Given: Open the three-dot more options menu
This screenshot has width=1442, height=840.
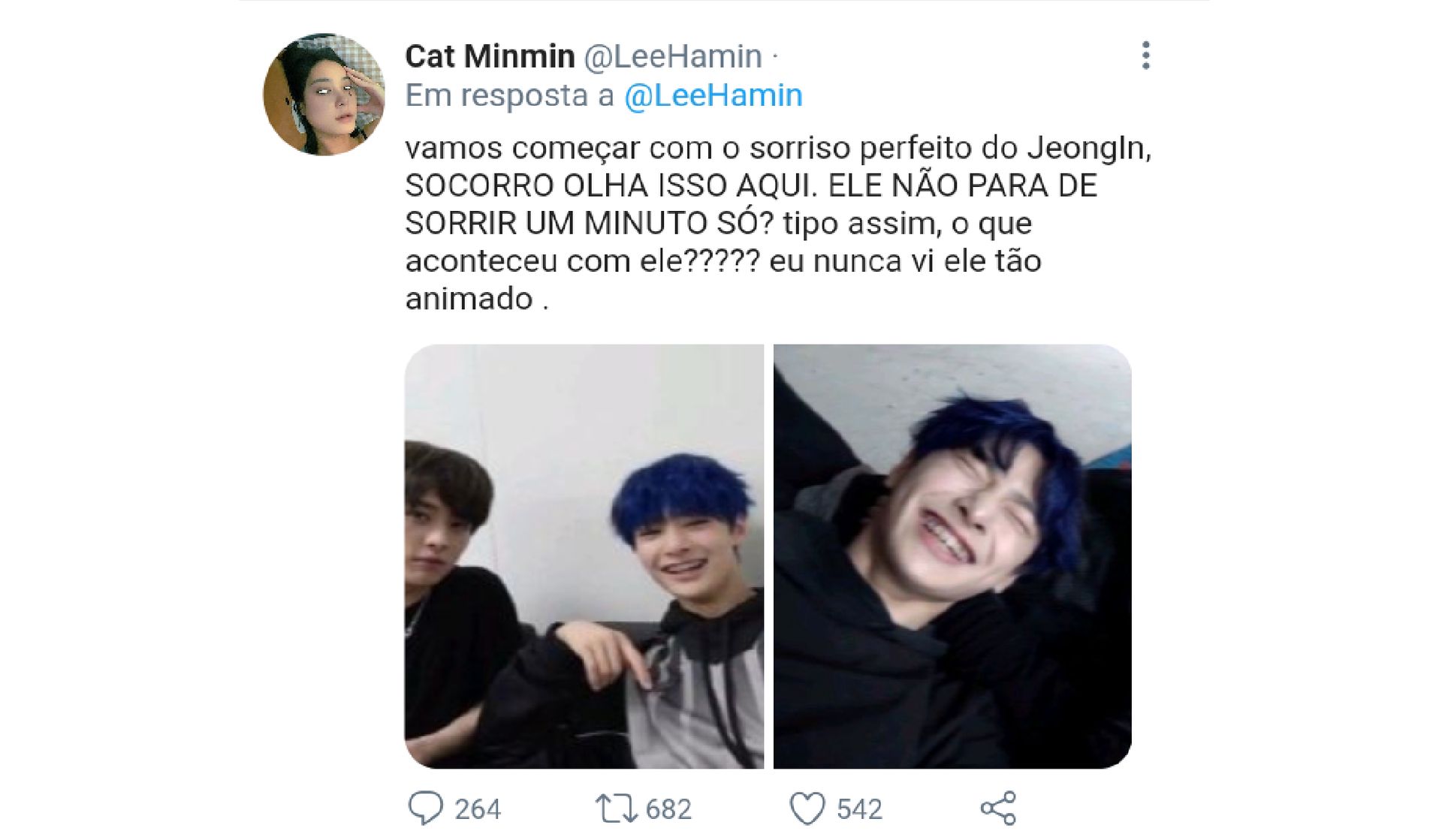Looking at the screenshot, I should point(1145,56).
